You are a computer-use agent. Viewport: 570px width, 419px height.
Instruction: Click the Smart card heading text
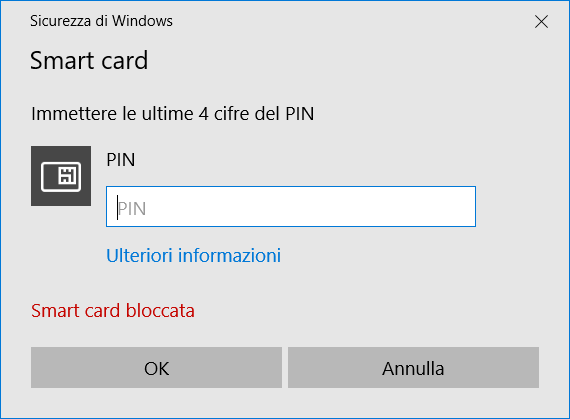tap(89, 60)
